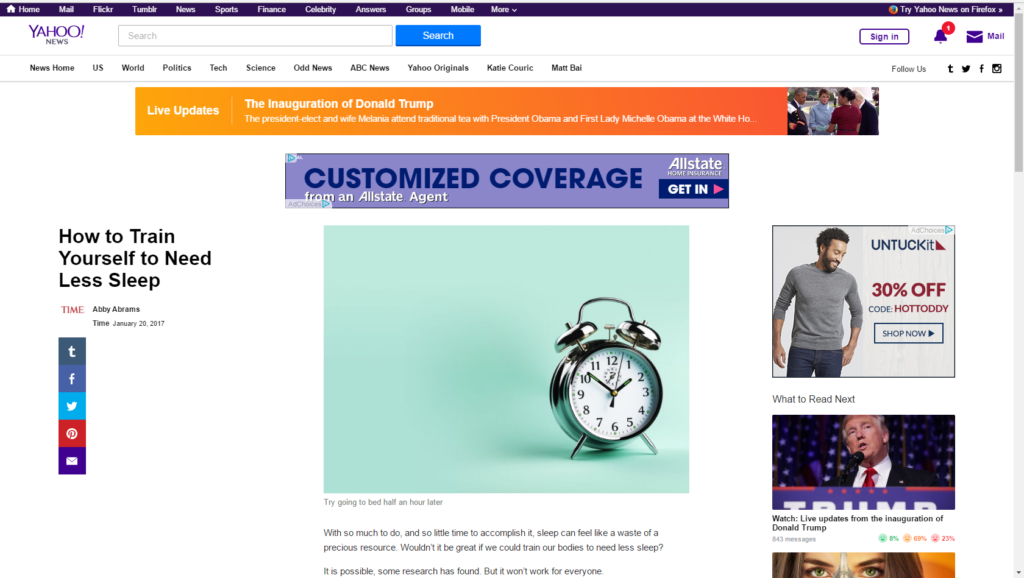
Task: Open the Politics news section
Action: (176, 68)
